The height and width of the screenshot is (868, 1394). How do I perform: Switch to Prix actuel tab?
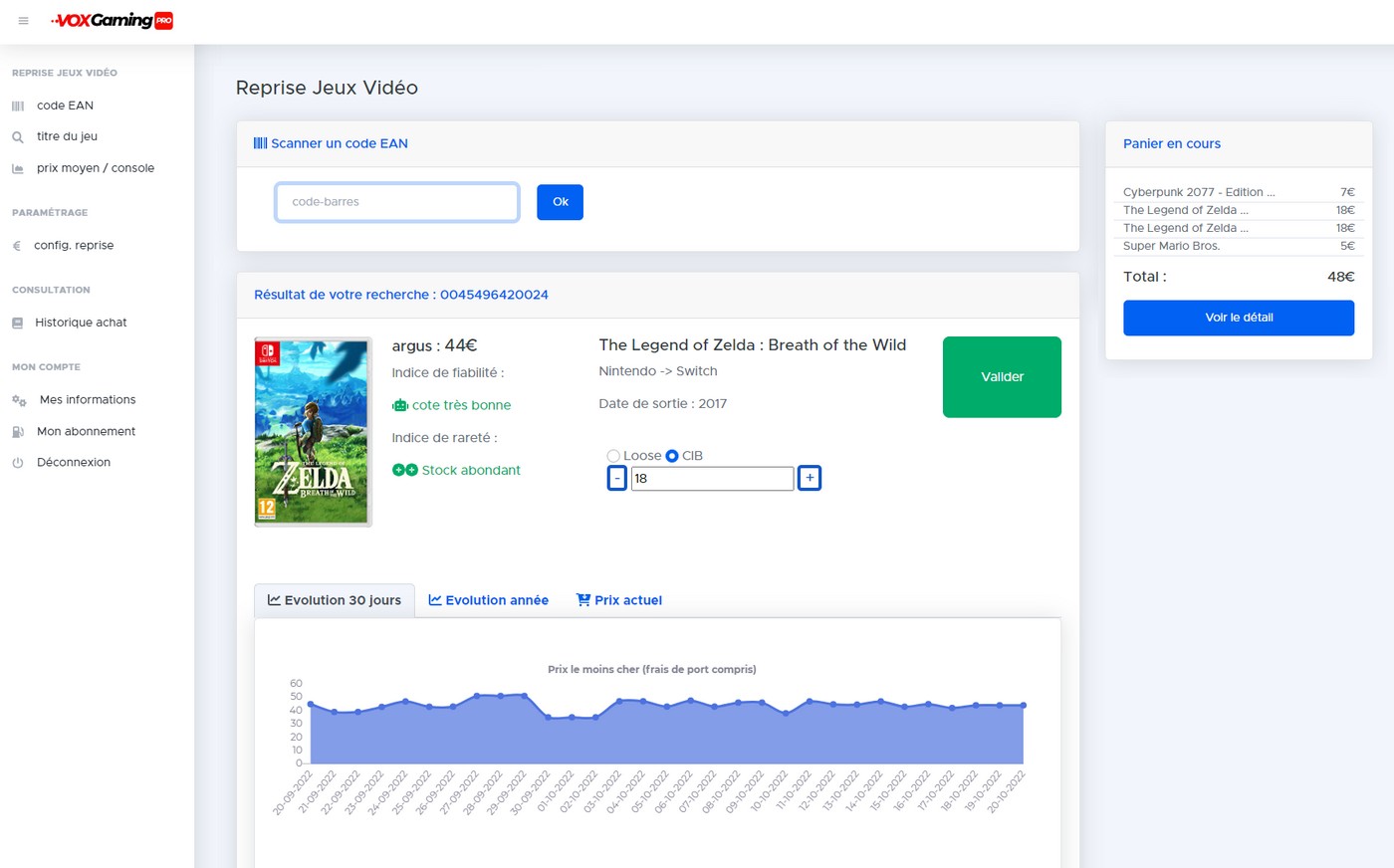[619, 600]
